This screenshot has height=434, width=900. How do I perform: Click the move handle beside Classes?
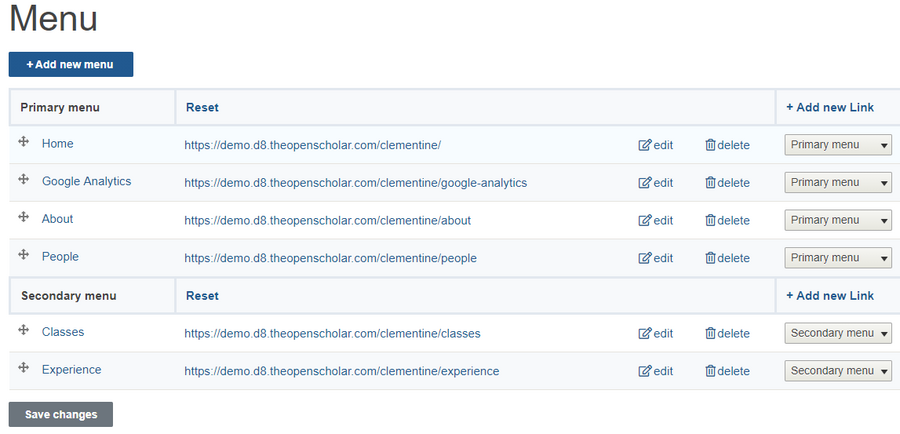coord(23,331)
